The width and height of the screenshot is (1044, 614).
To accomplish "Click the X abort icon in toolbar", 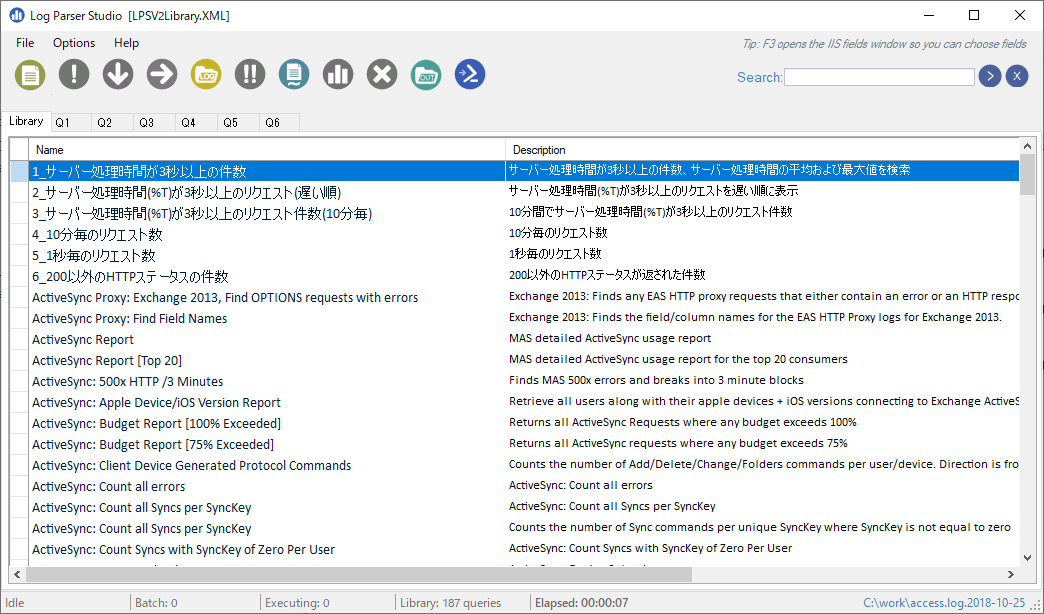I will click(382, 73).
